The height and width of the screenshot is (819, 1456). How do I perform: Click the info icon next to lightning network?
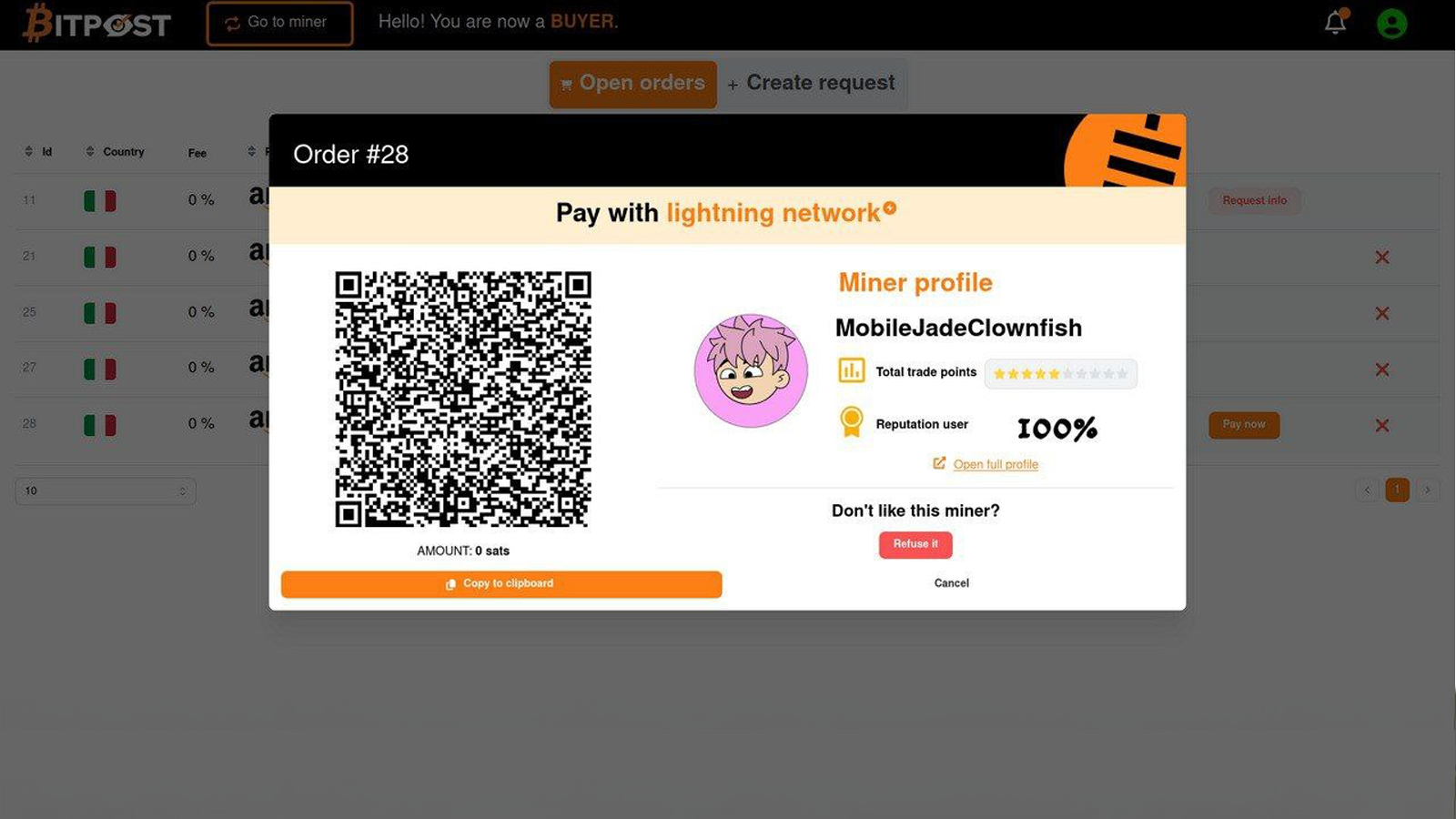(x=890, y=208)
